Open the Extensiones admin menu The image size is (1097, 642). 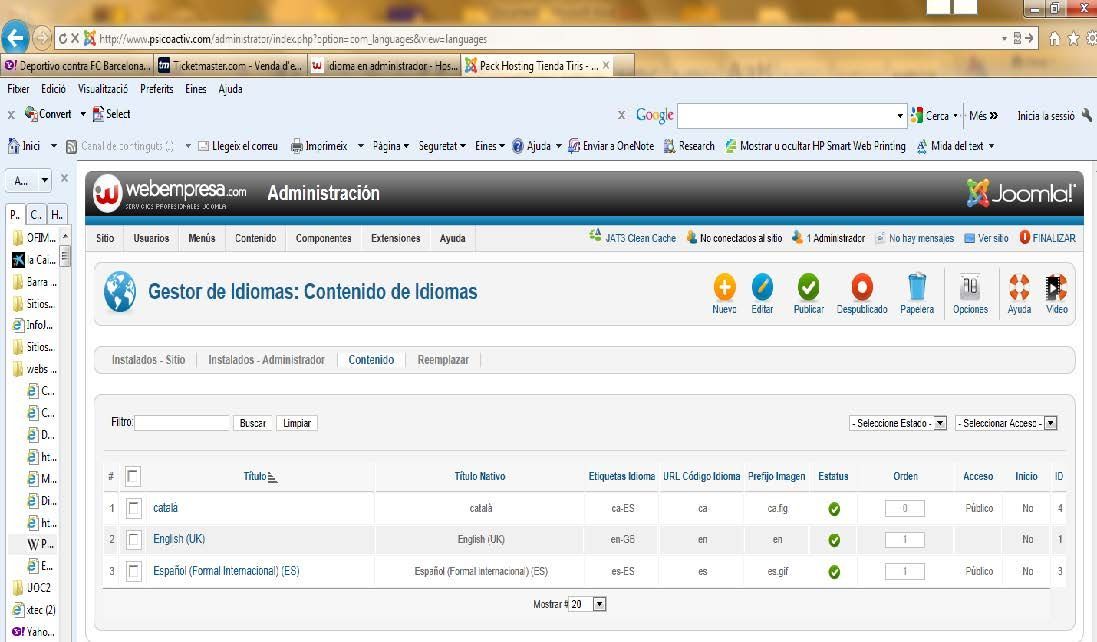click(x=395, y=238)
